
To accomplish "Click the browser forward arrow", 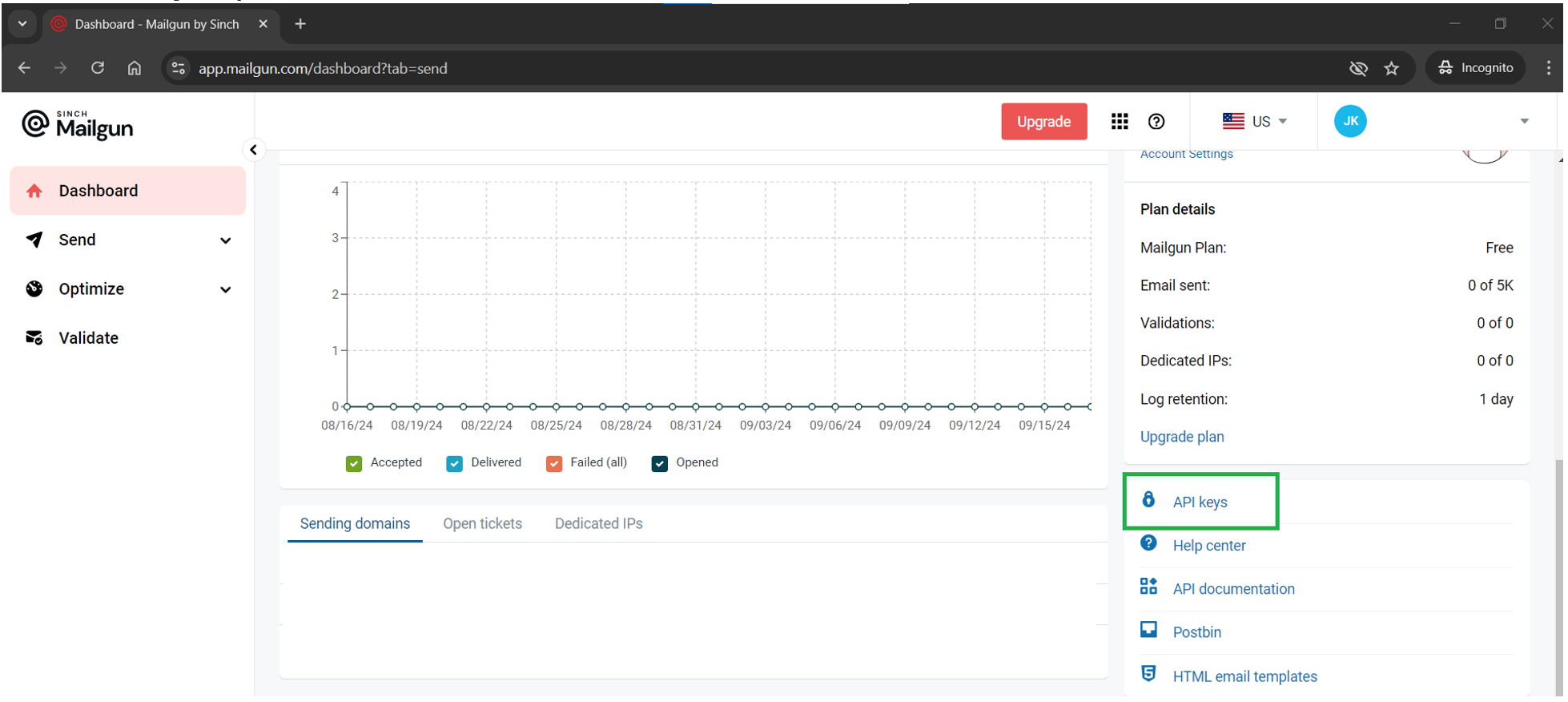I will [61, 68].
